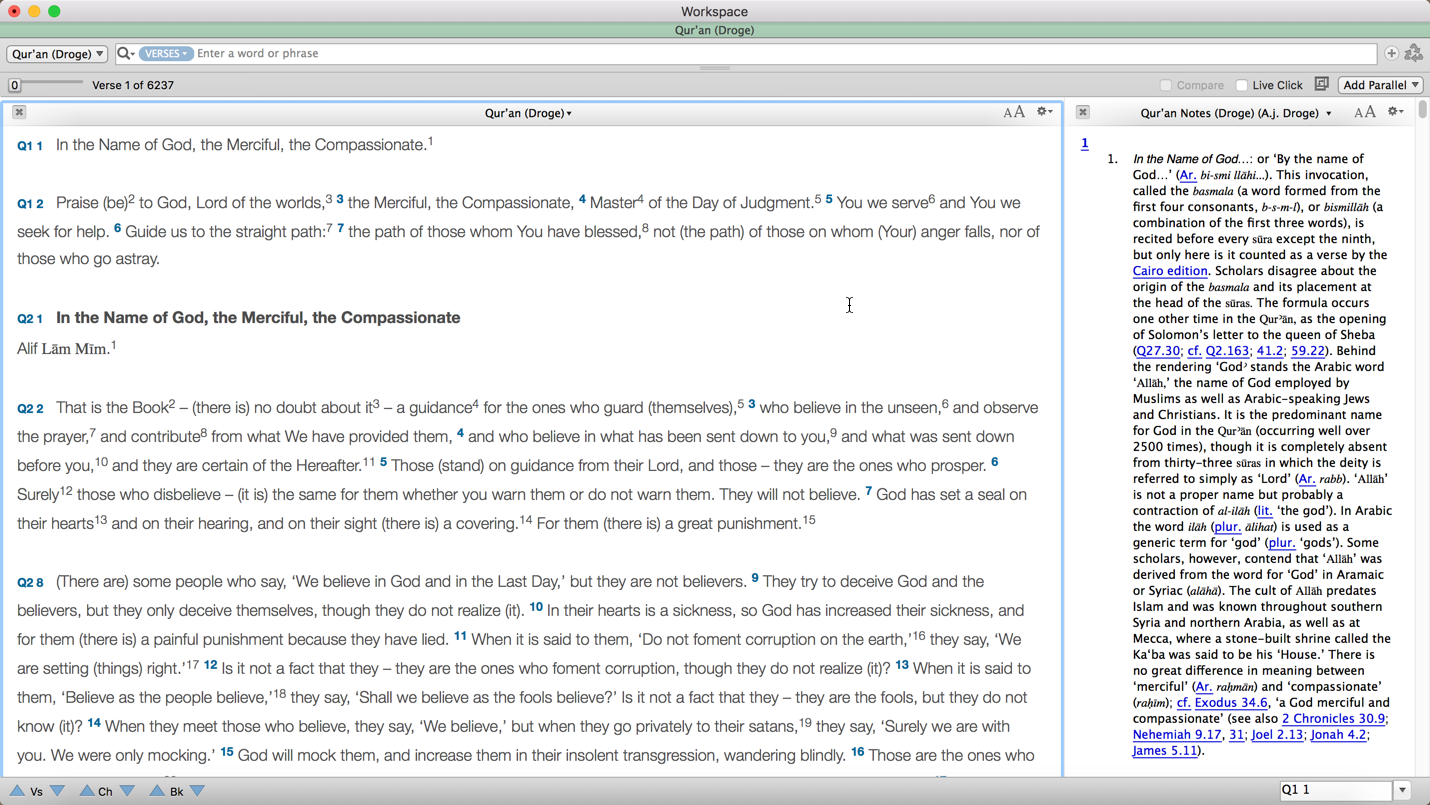Open the 59.22 reference link

1307,351
